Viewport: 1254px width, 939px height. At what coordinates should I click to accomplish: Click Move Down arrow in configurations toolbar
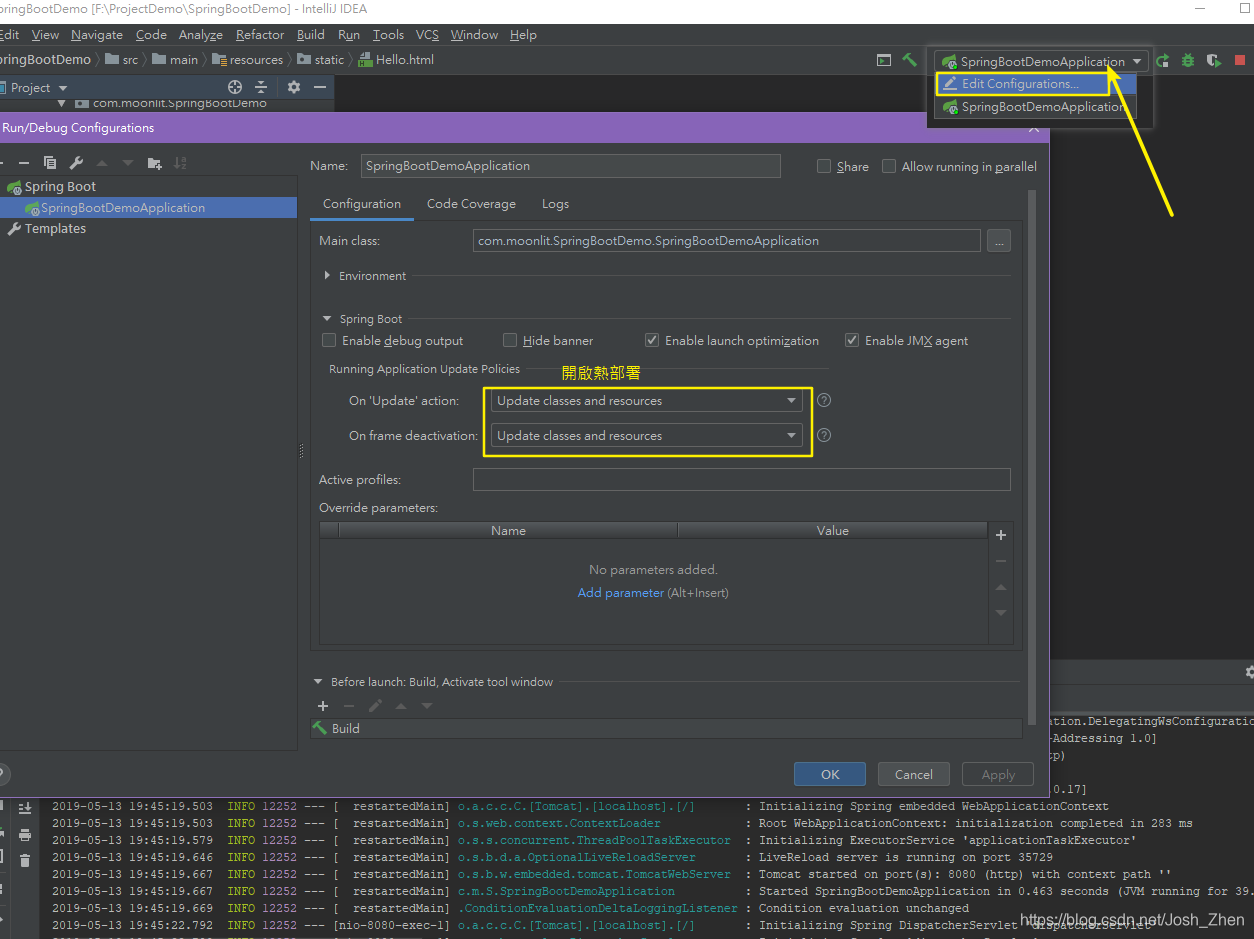128,163
